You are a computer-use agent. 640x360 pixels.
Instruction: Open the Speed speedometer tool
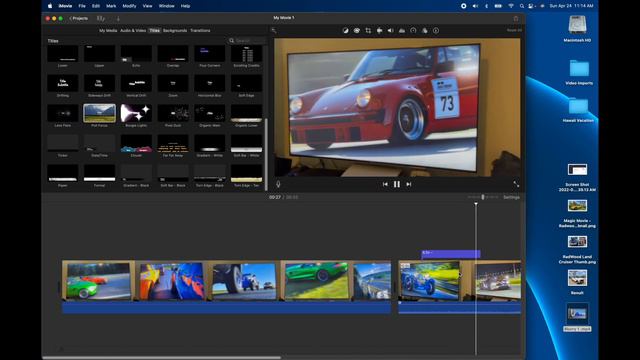(x=413, y=31)
